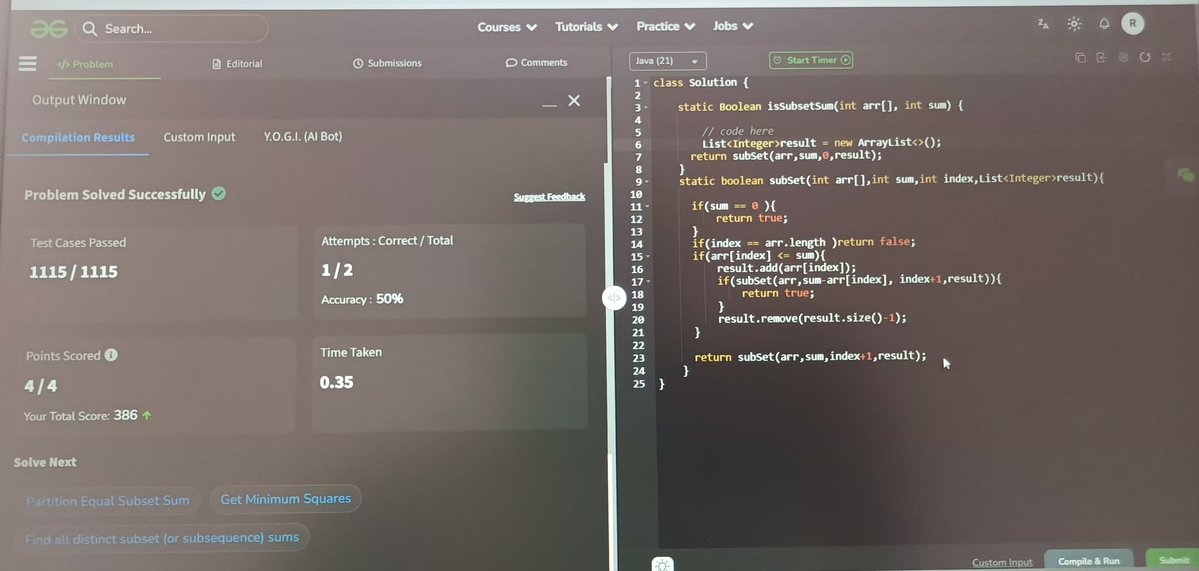Click the Suggest Feedback link
The height and width of the screenshot is (571, 1199).
tap(549, 197)
